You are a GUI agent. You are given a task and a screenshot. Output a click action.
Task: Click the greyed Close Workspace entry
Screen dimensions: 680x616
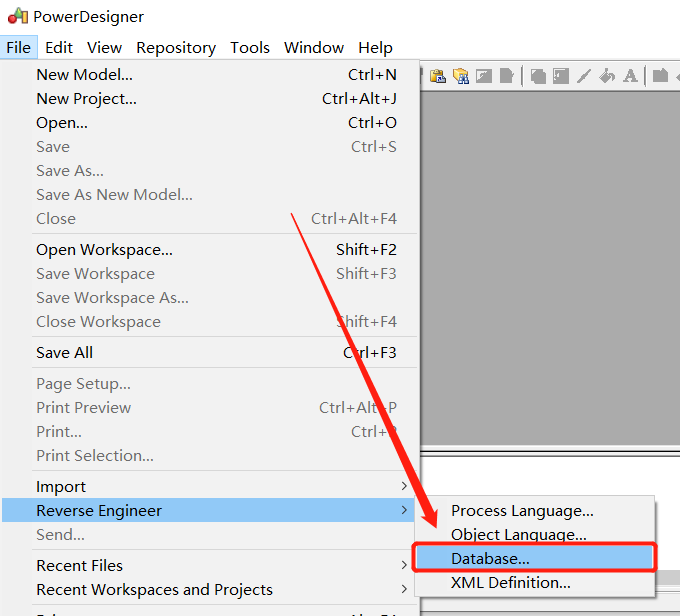[x=210, y=321]
